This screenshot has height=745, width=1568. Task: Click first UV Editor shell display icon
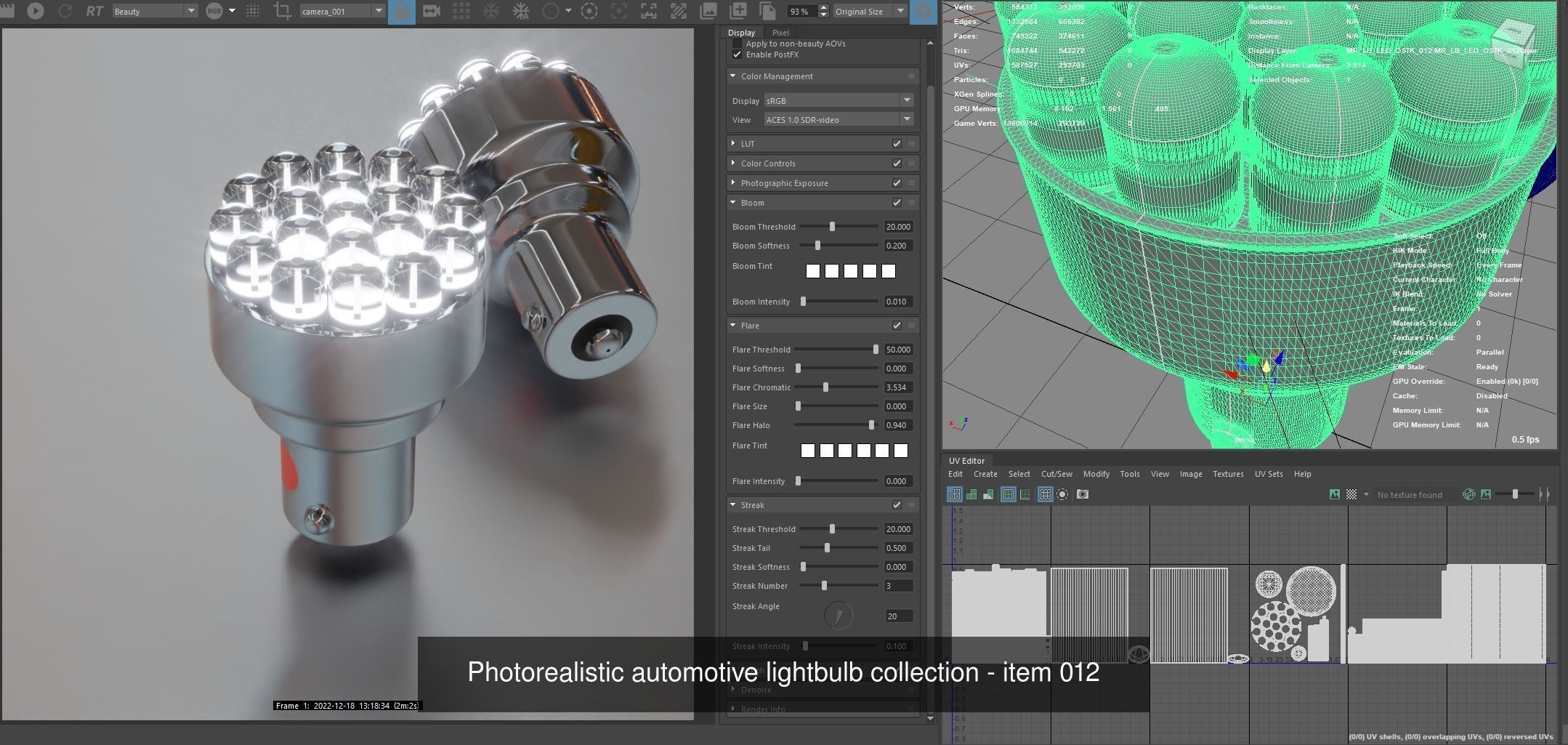point(955,494)
